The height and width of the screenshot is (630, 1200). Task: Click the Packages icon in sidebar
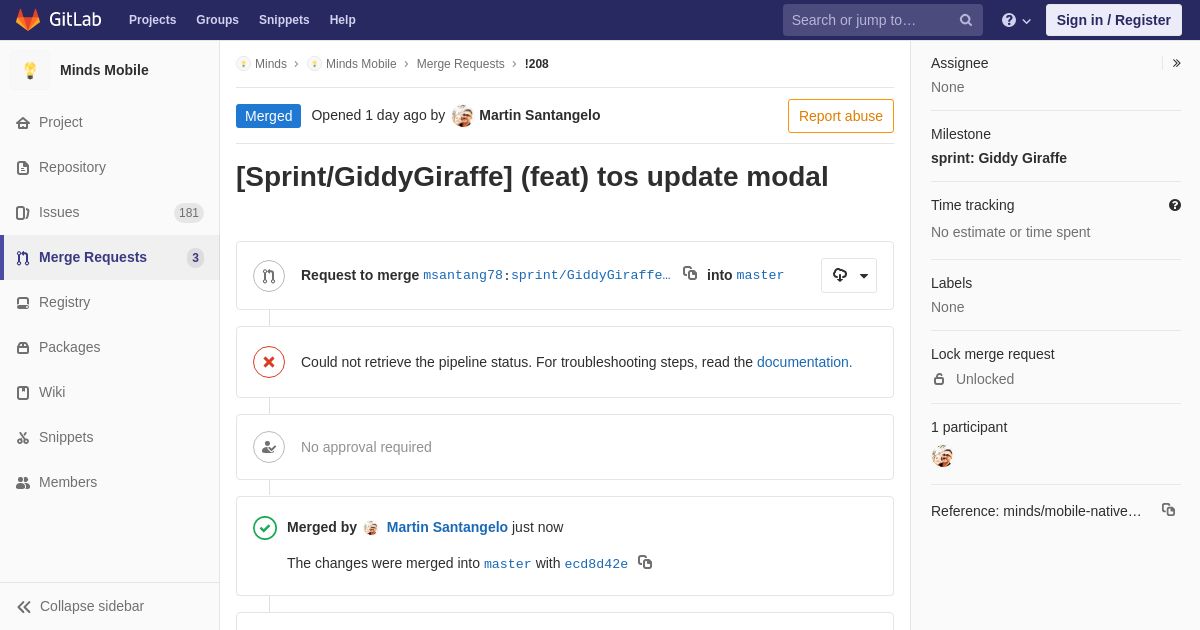23,348
